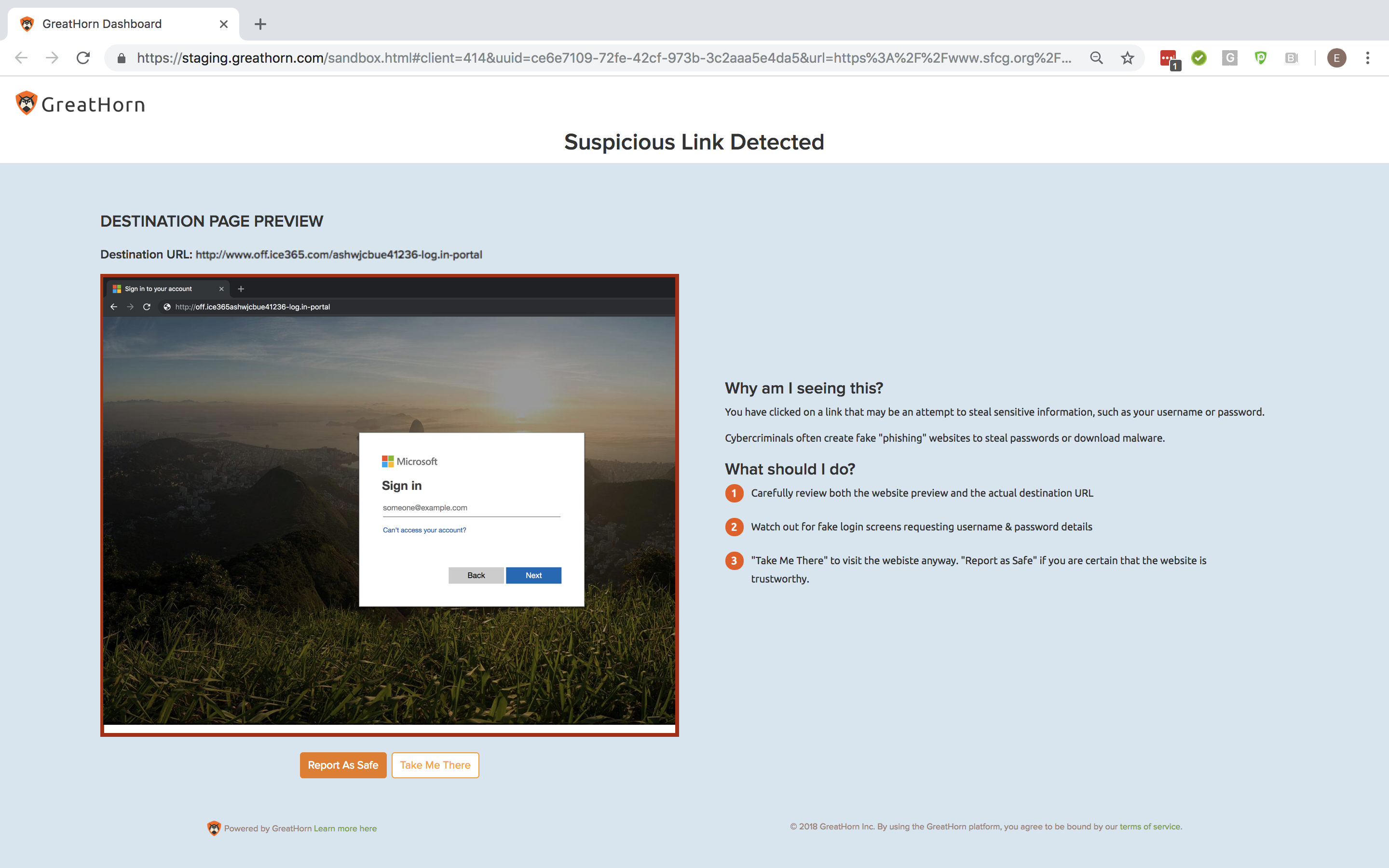Screen dimensions: 1389x868
Task: Click the 'Cybercriminals often create fake' sentence
Action: click(945, 438)
